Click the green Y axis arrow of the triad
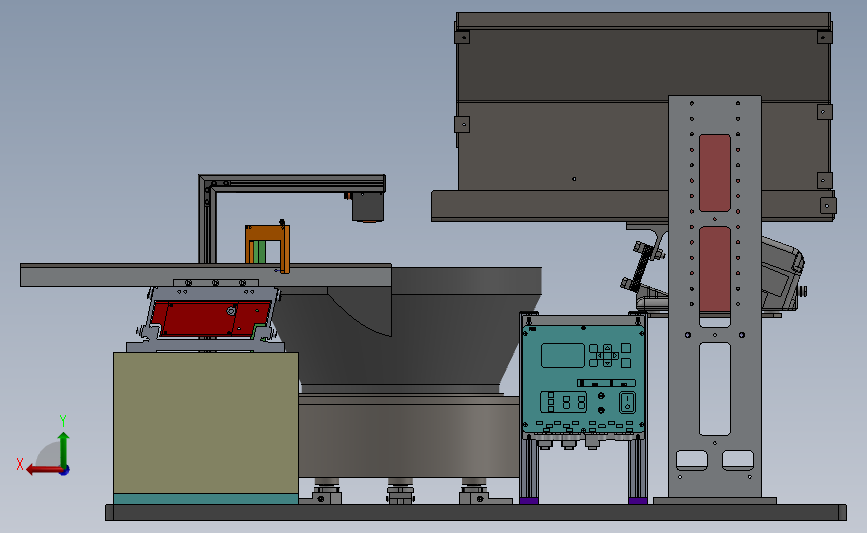 (x=64, y=449)
